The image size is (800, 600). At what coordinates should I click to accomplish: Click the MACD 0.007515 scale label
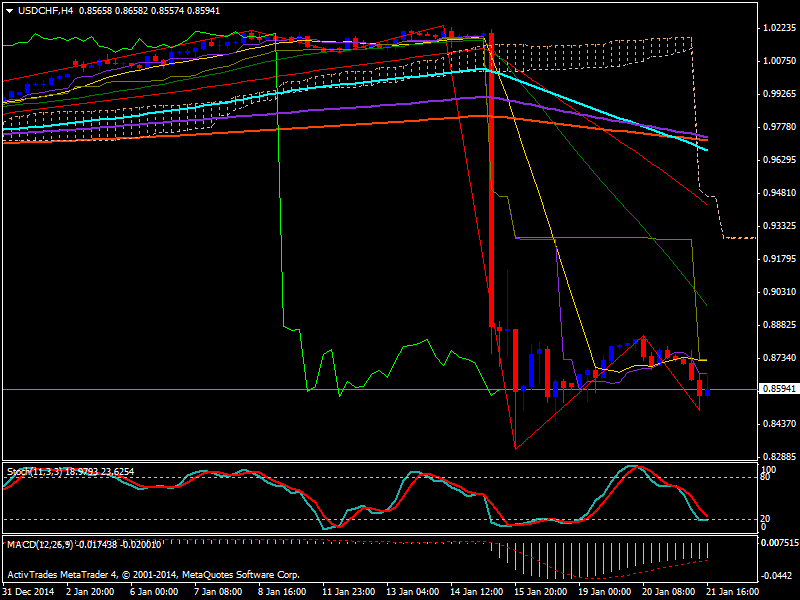[780, 543]
